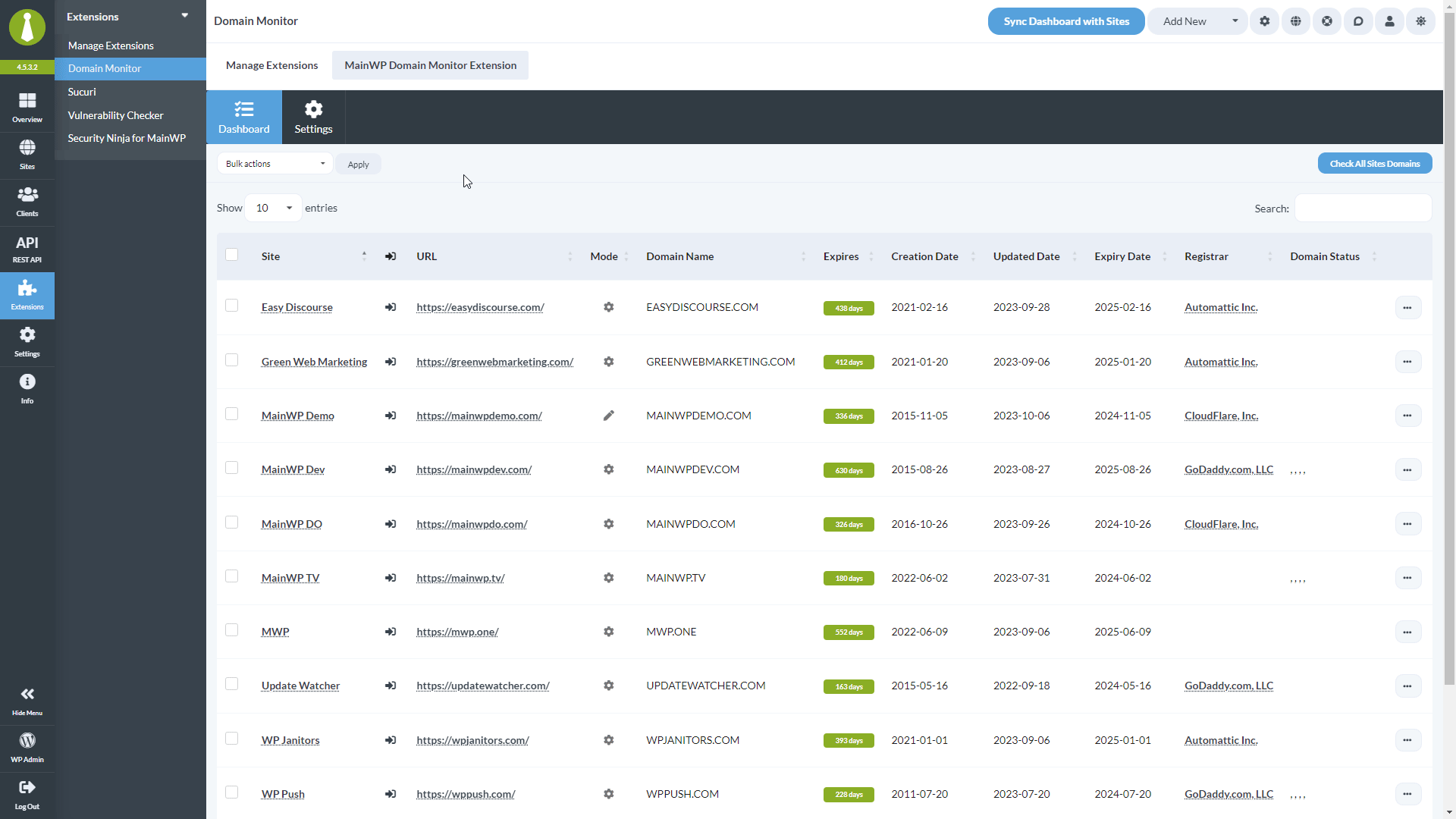Toggle the select-all checkbox in table header
The height and width of the screenshot is (819, 1456).
[x=232, y=255]
